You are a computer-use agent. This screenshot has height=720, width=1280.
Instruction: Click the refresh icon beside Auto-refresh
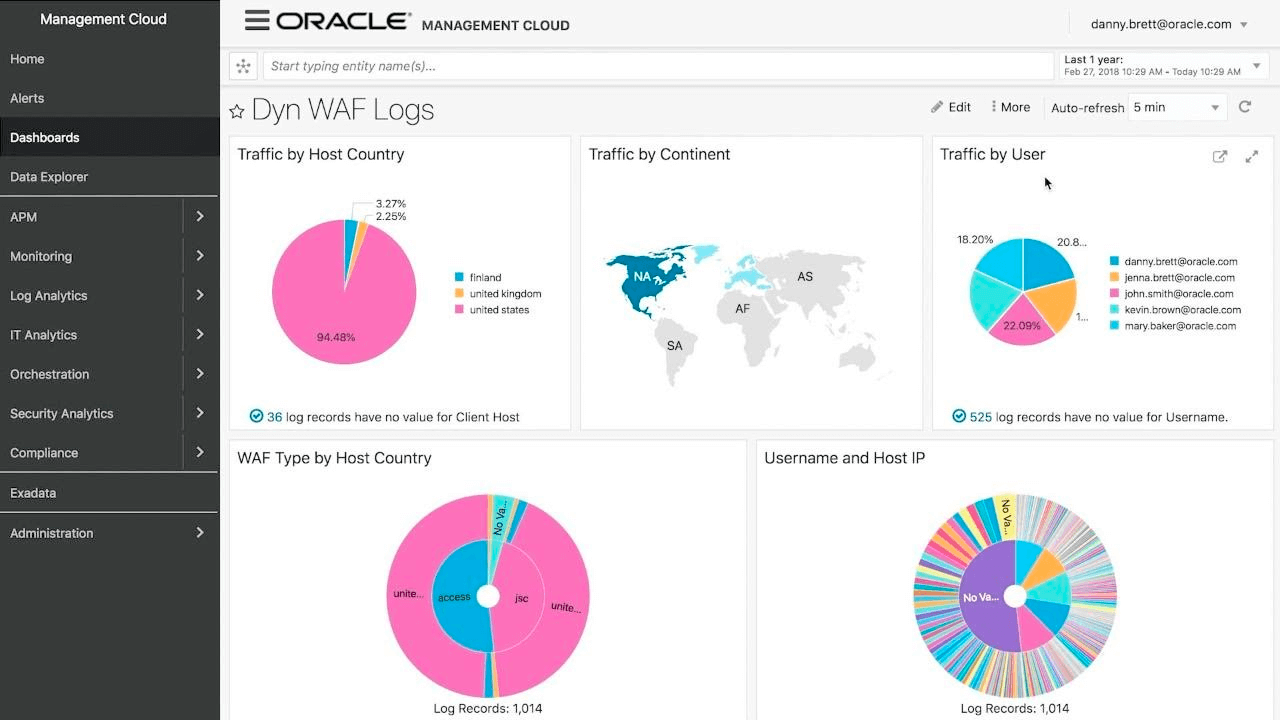click(x=1245, y=107)
